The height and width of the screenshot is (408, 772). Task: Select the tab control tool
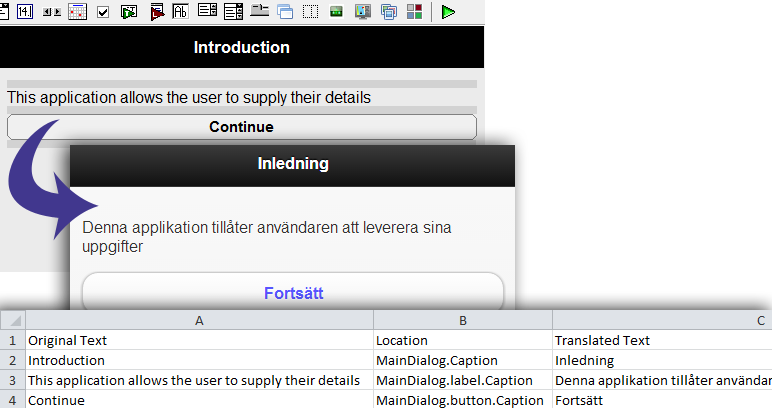[259, 10]
